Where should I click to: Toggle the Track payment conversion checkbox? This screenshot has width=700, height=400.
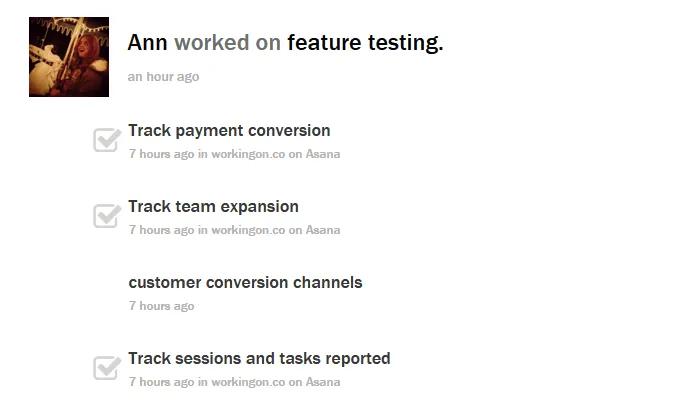tap(107, 140)
